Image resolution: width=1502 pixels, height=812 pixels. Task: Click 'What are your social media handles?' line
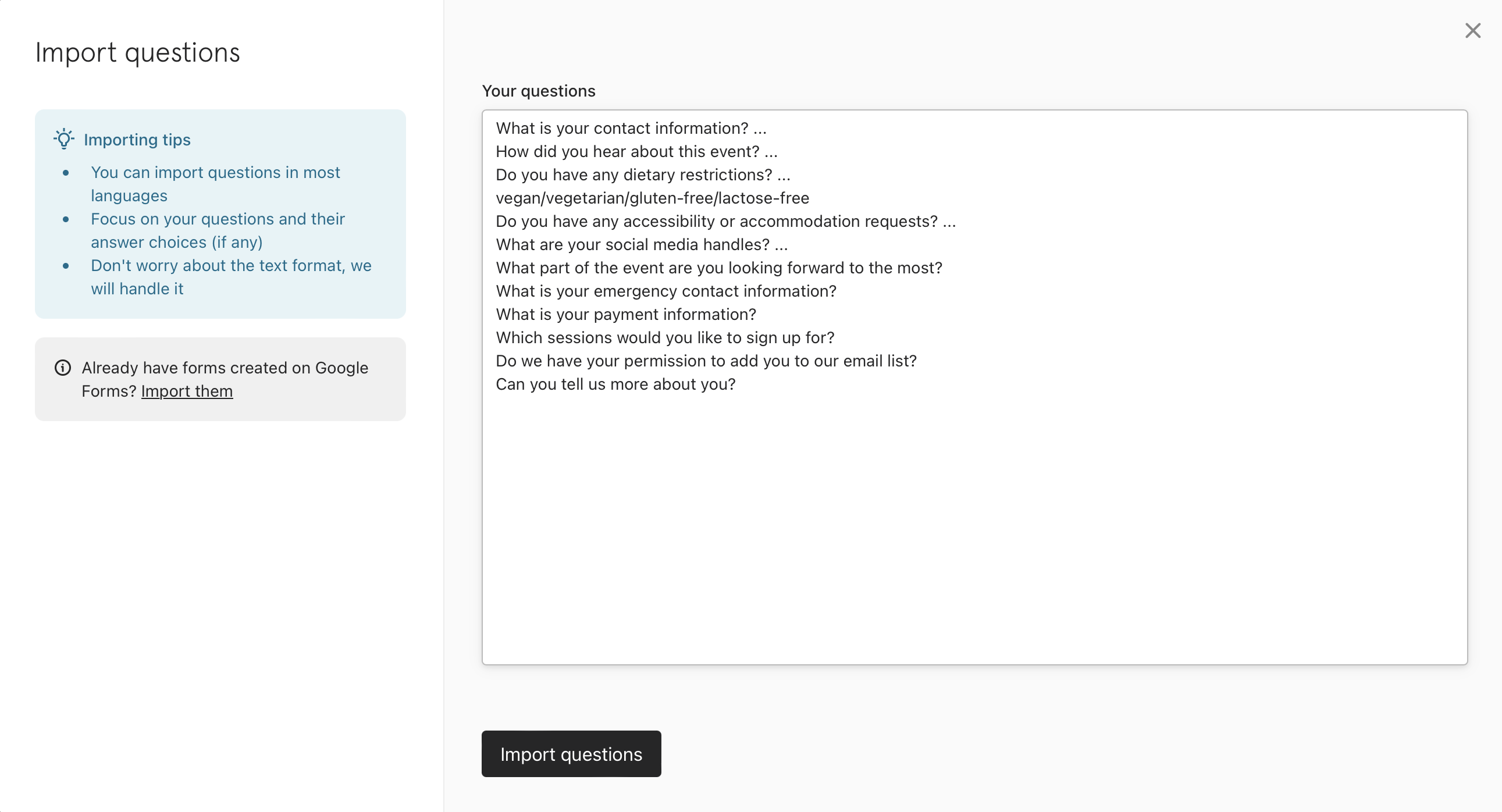click(x=642, y=245)
